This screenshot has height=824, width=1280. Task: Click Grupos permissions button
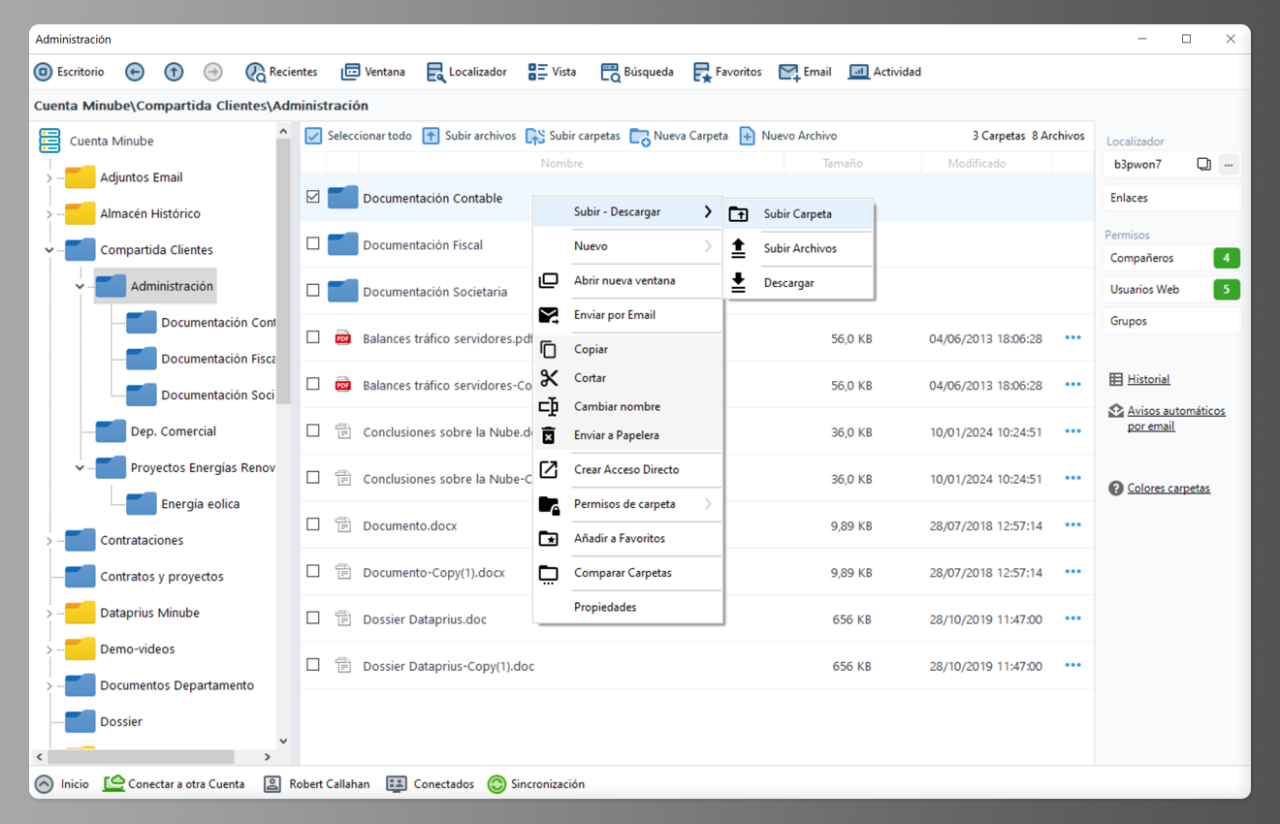click(1173, 322)
